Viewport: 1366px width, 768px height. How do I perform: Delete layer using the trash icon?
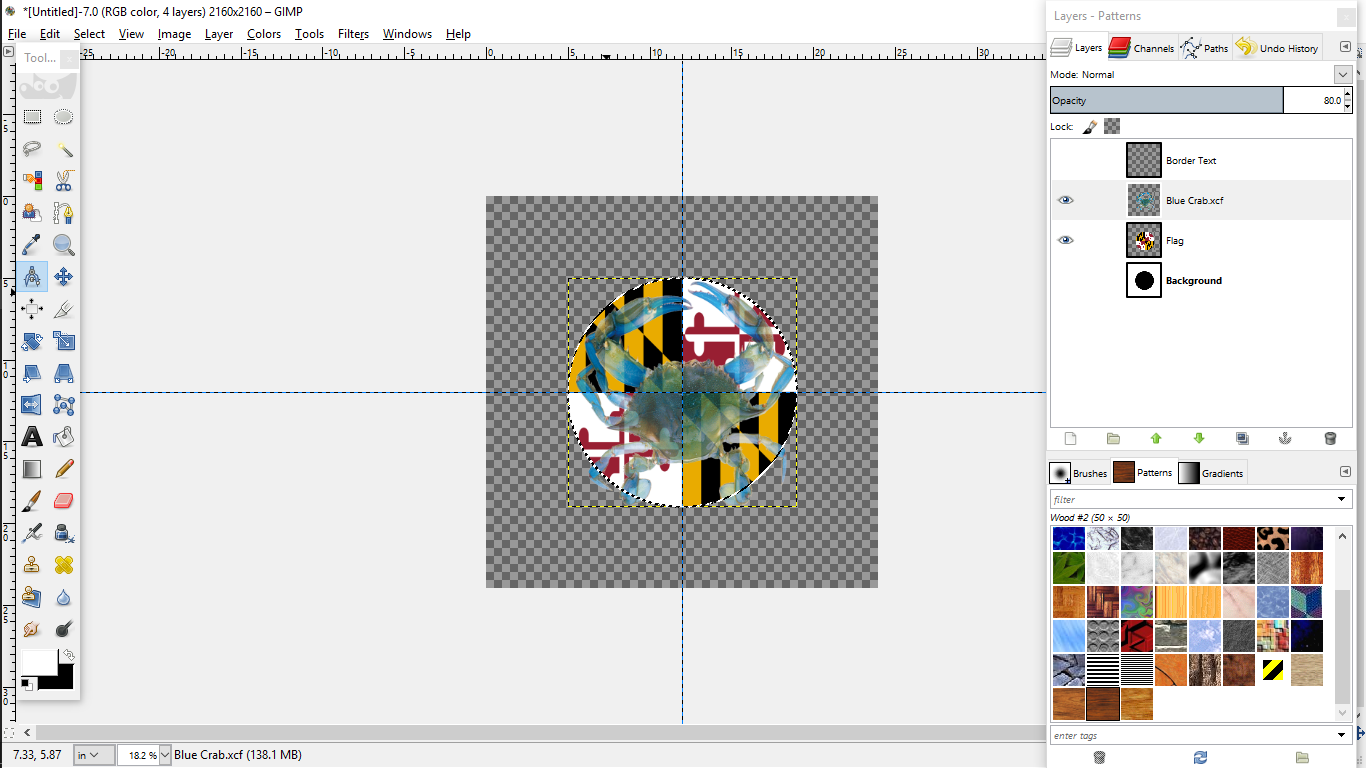click(x=1329, y=438)
